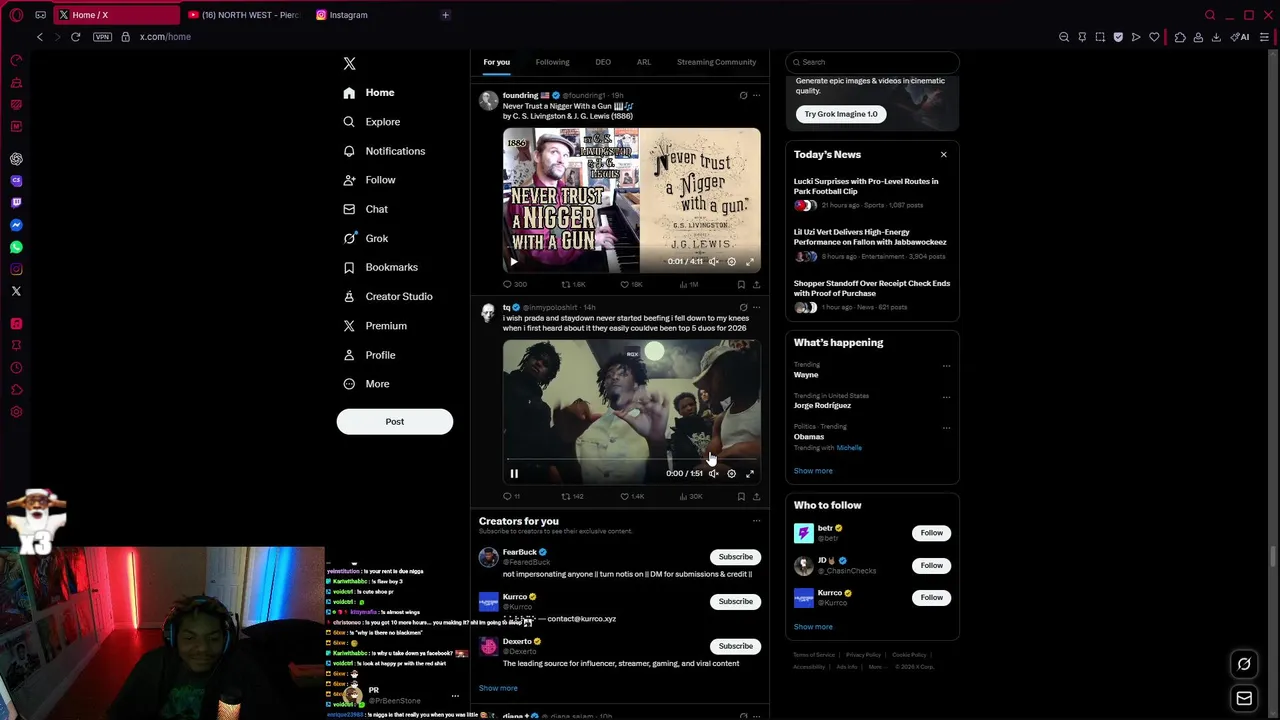Unmute the foundring video
1280x720 pixels.
tap(713, 261)
